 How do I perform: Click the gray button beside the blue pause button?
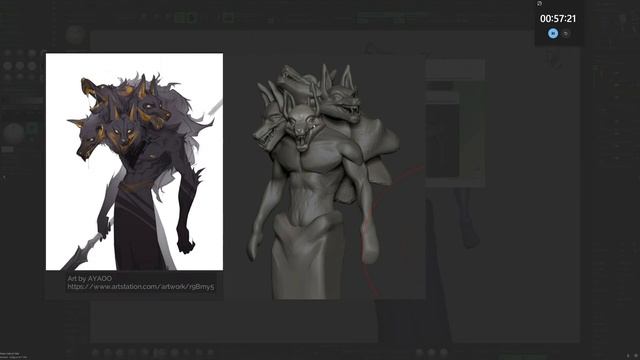point(566,34)
